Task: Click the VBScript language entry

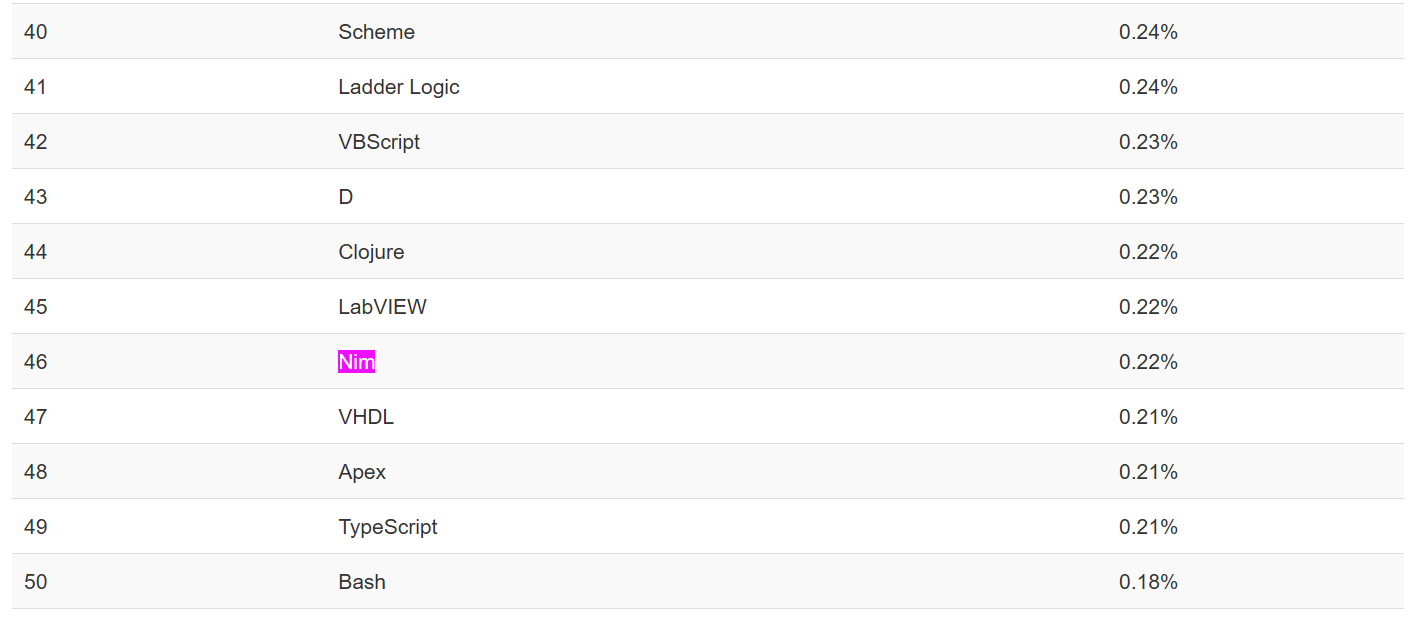Action: coord(378,142)
